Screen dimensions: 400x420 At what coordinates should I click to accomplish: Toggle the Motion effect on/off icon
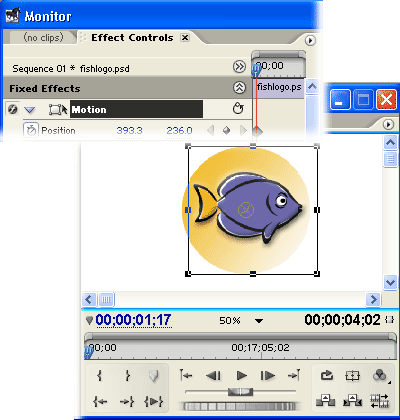coord(12,109)
